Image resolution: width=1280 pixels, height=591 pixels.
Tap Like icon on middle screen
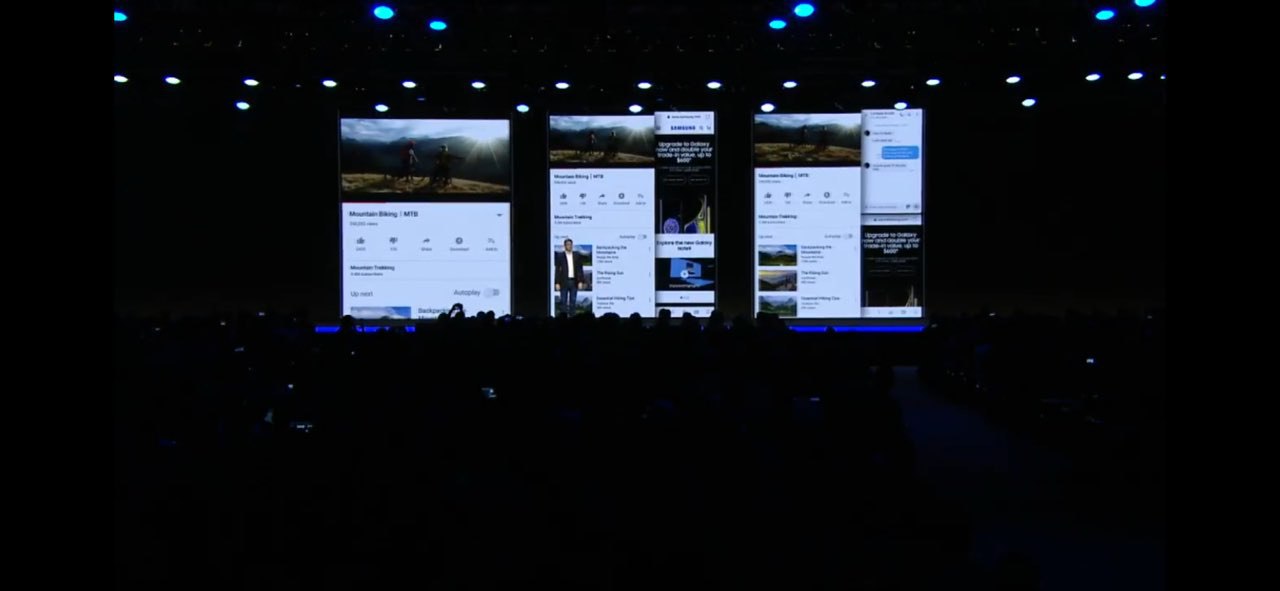[x=563, y=196]
